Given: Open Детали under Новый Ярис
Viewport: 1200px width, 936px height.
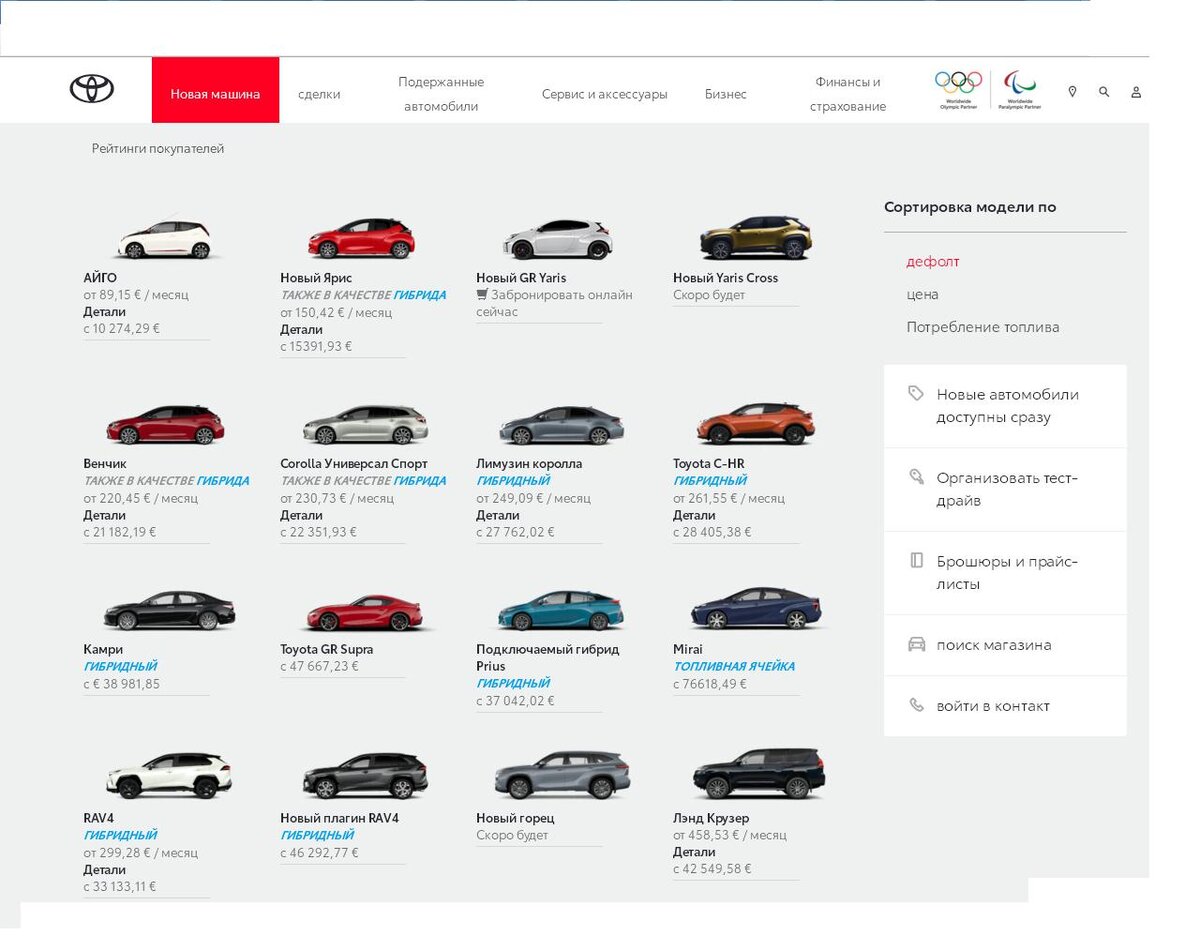Looking at the screenshot, I should pyautogui.click(x=301, y=329).
